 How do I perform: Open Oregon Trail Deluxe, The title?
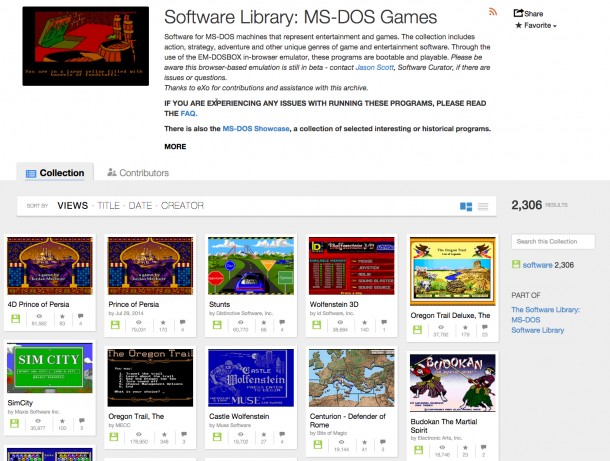coord(450,316)
